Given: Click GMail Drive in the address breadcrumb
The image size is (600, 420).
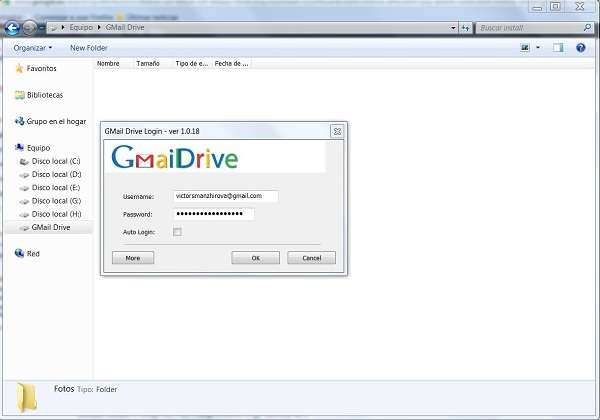Looking at the screenshot, I should pyautogui.click(x=125, y=28).
